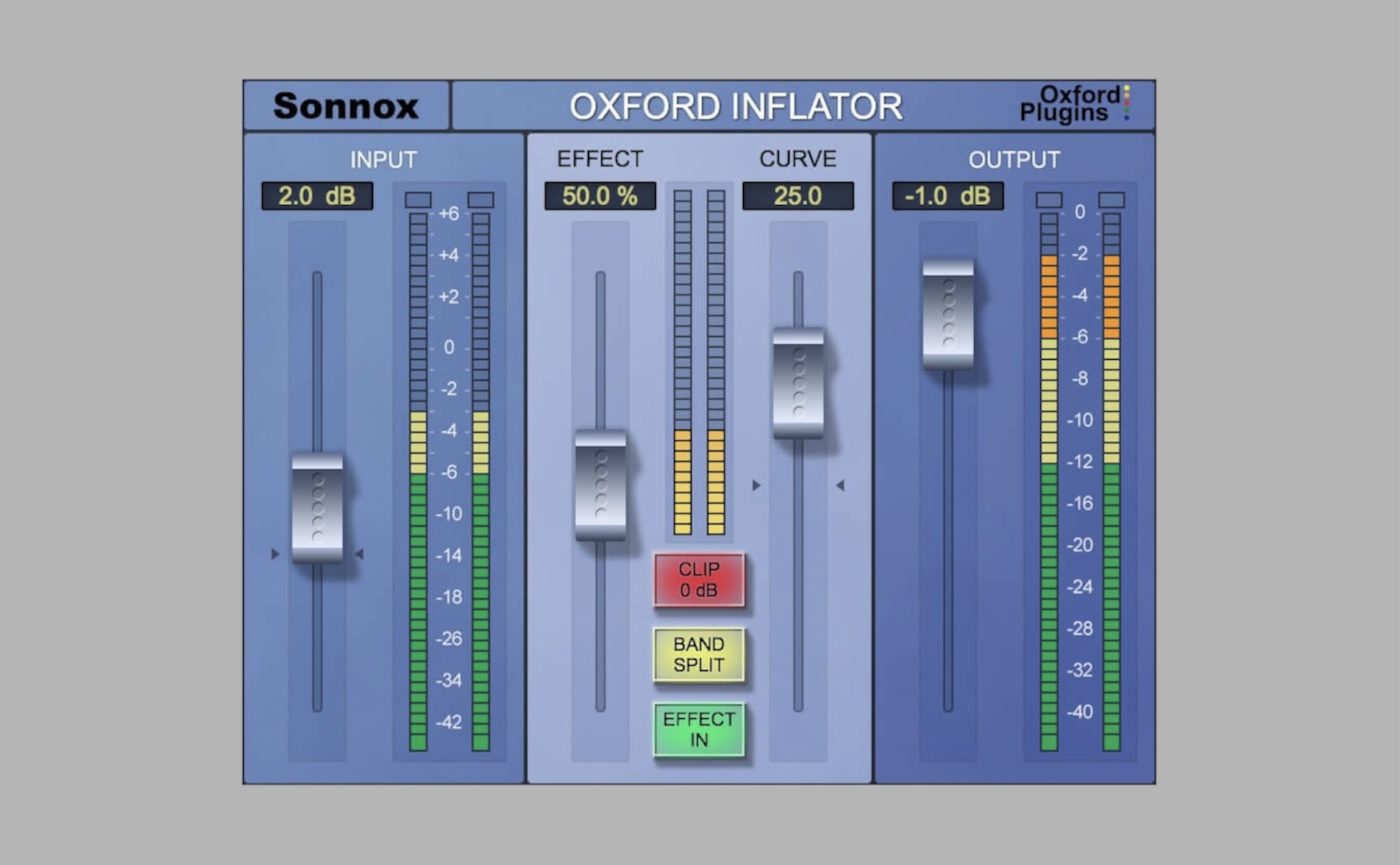The image size is (1400, 865).
Task: Click the EFFECT fader handle
Action: point(600,485)
